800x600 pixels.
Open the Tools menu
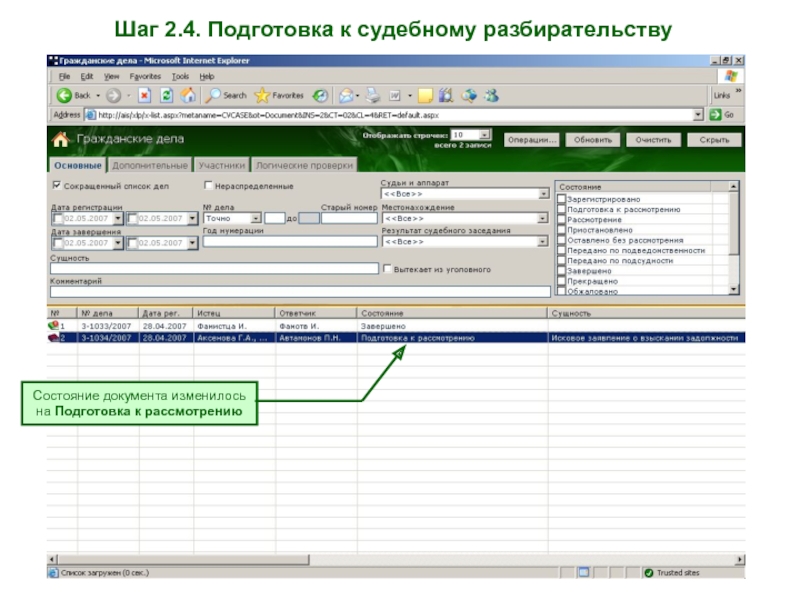180,77
